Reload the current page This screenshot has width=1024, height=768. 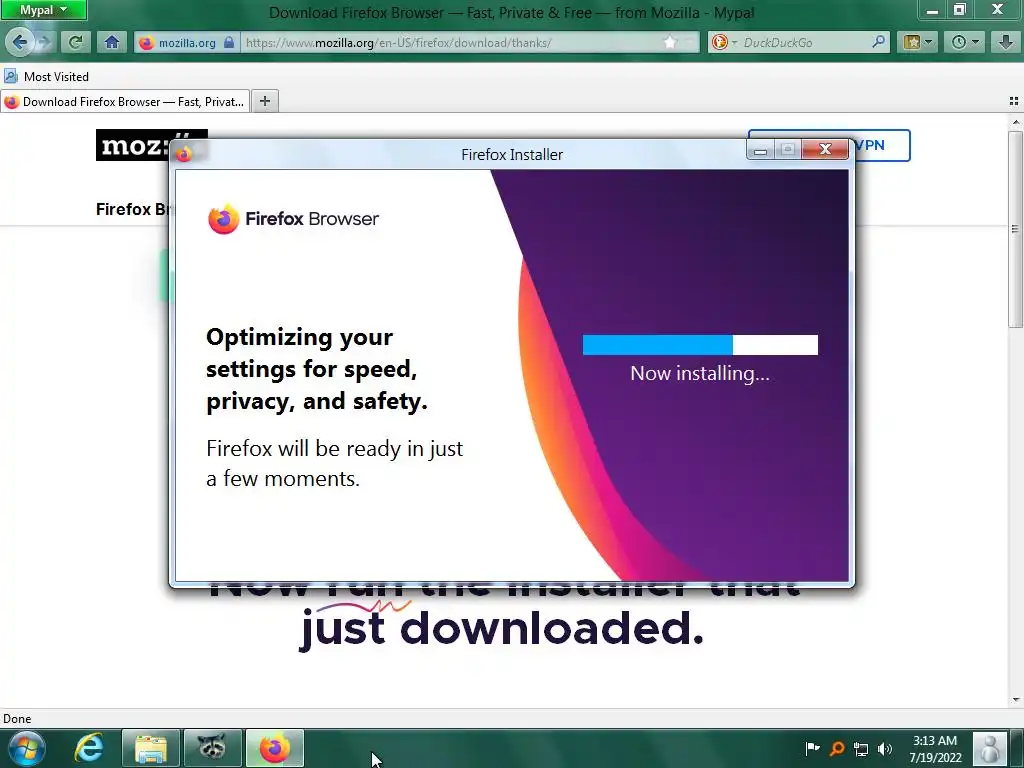coord(76,42)
